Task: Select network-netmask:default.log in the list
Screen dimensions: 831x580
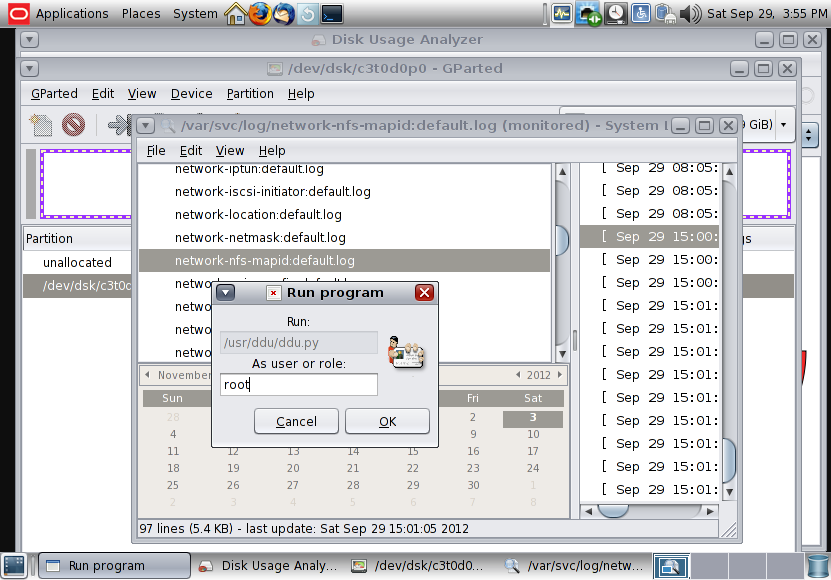Action: [x=344, y=238]
